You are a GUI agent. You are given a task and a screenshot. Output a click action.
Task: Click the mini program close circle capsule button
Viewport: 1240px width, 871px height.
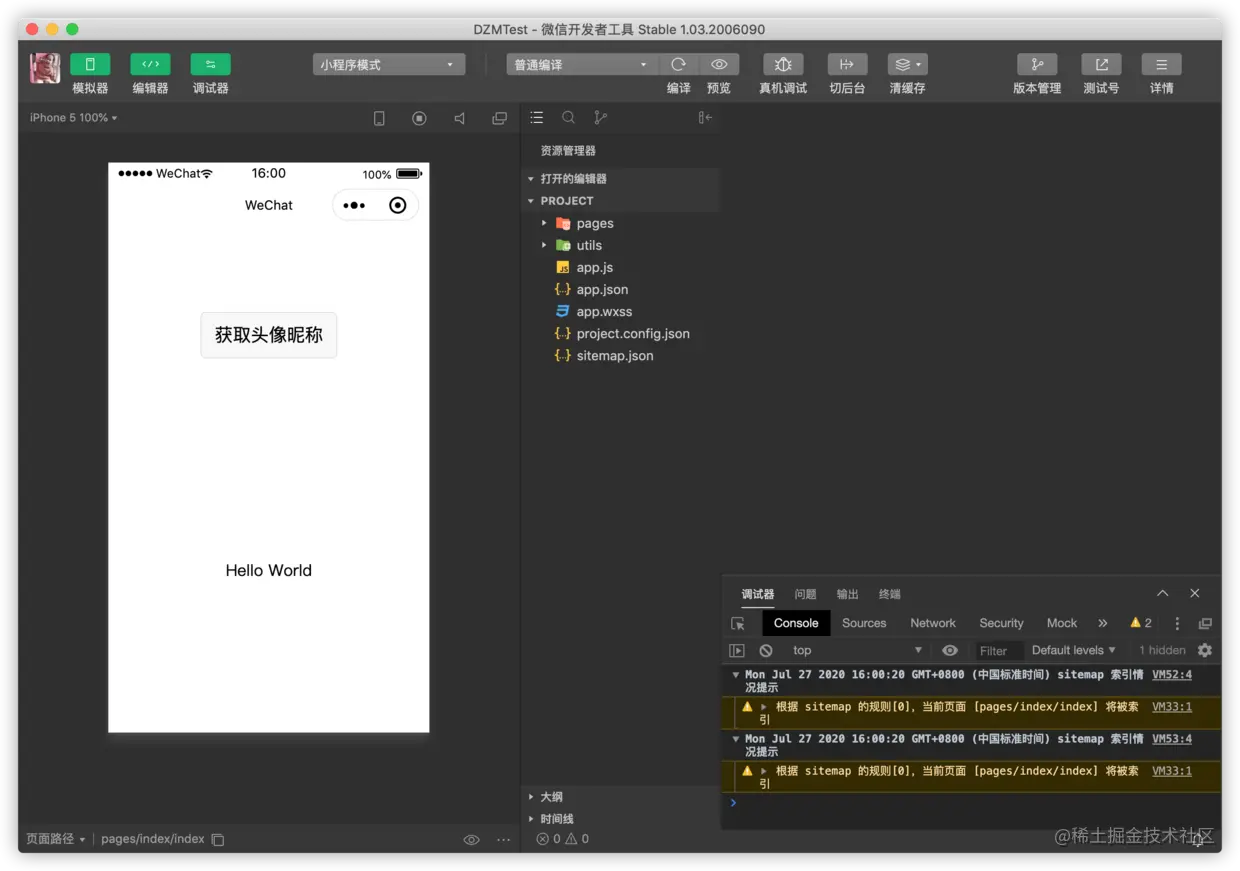tap(398, 206)
